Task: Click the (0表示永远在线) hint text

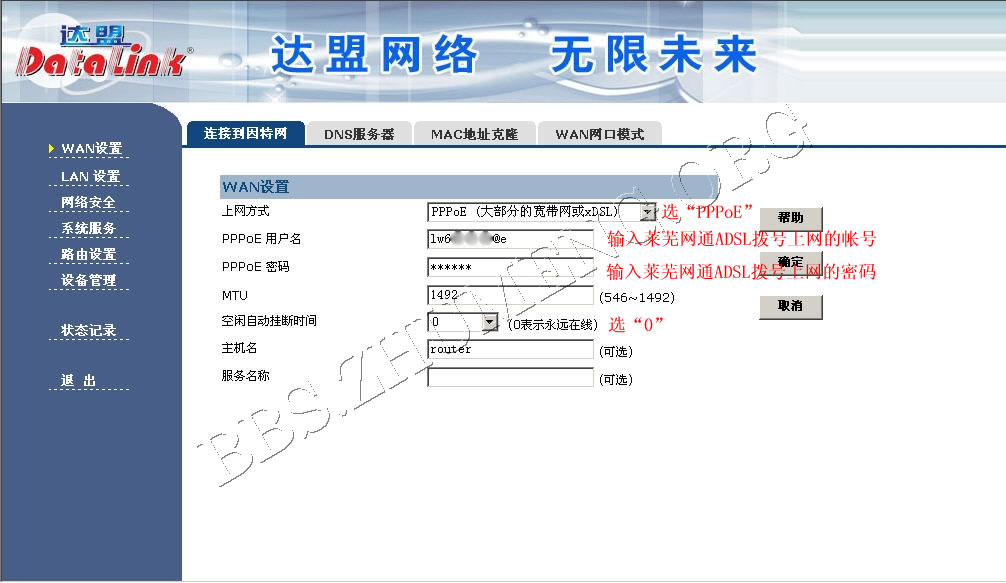Action: (x=552, y=325)
